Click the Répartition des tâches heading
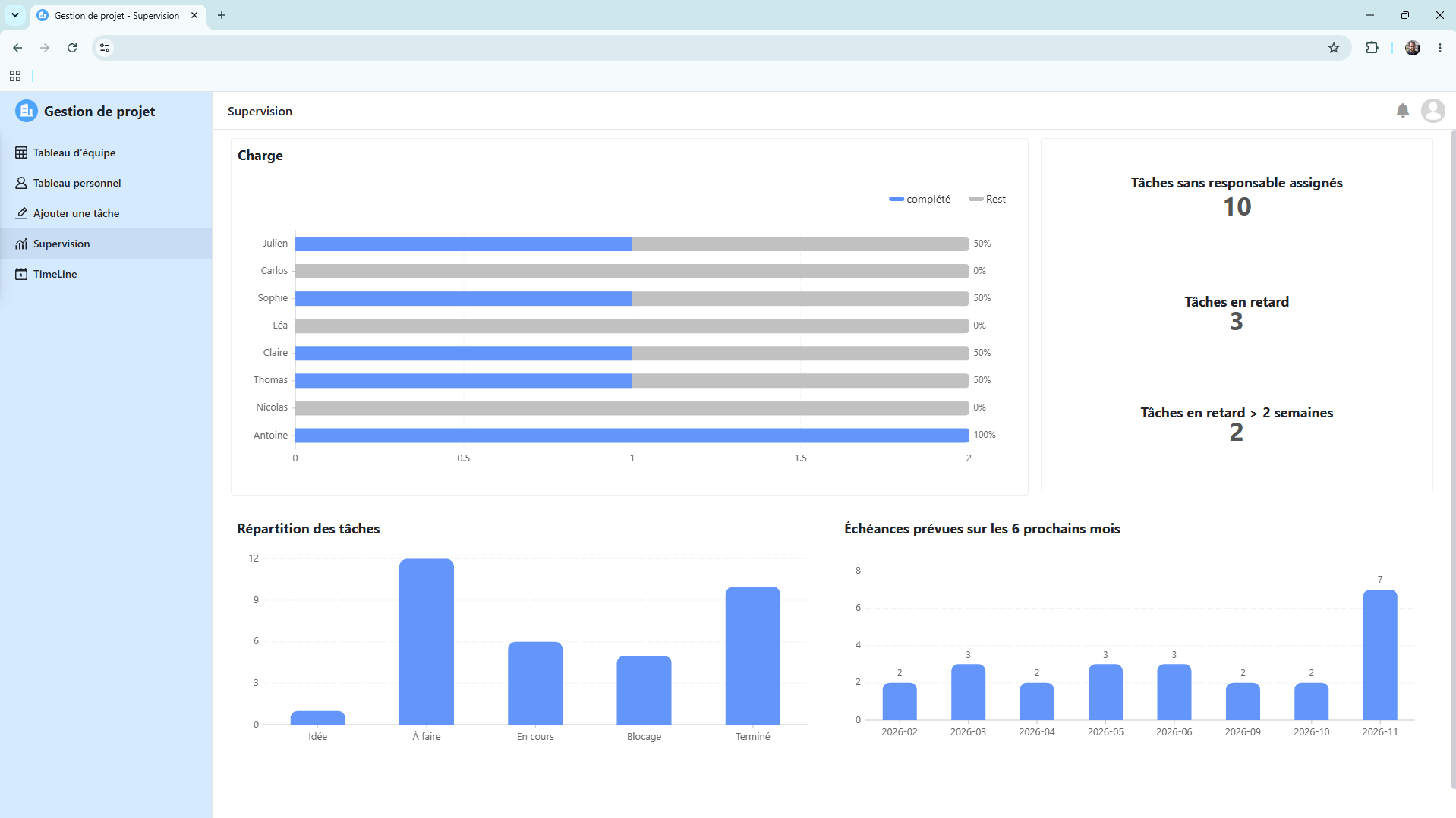The width and height of the screenshot is (1456, 818). click(308, 529)
